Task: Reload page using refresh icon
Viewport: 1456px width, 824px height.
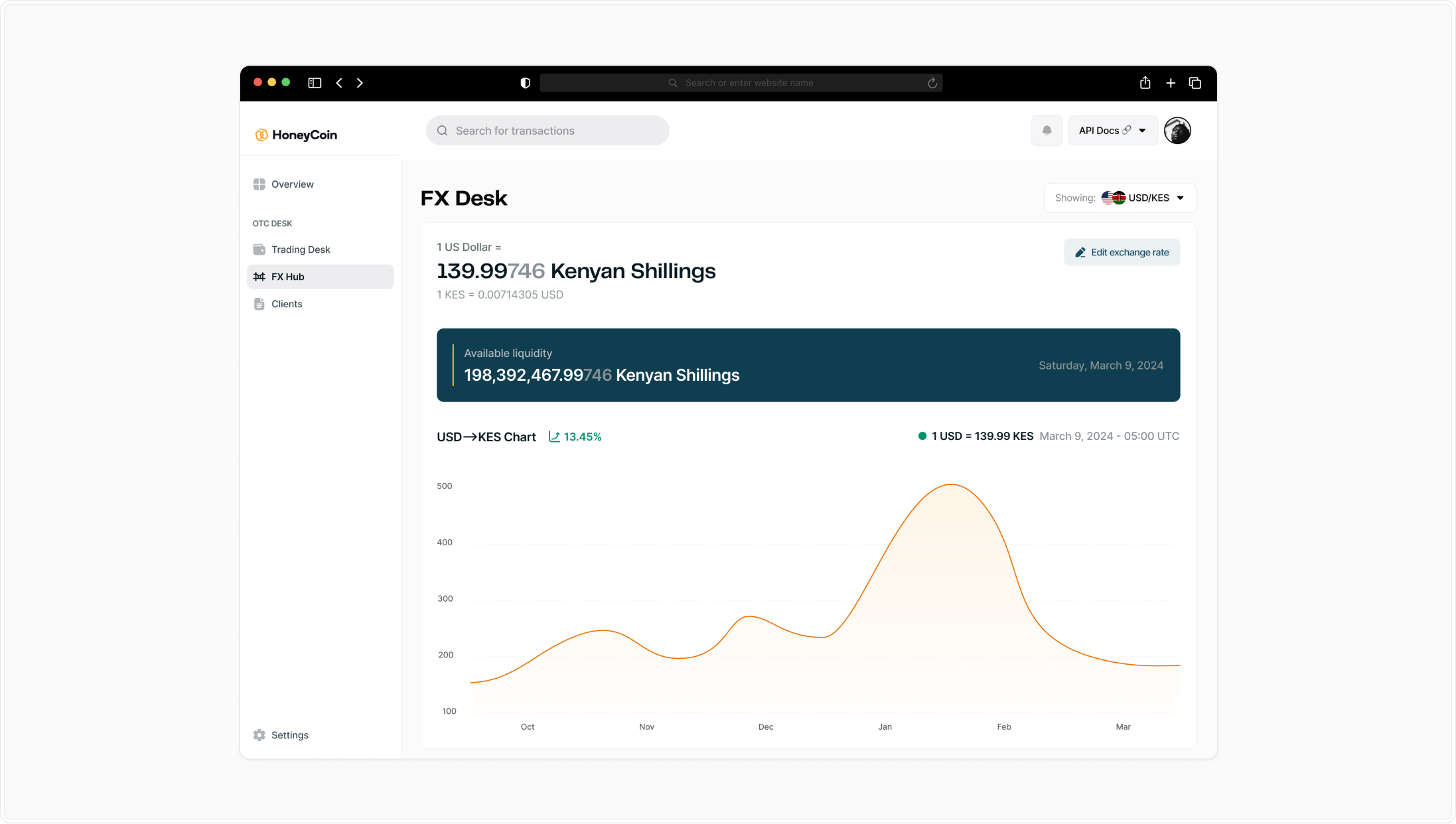Action: [x=932, y=83]
